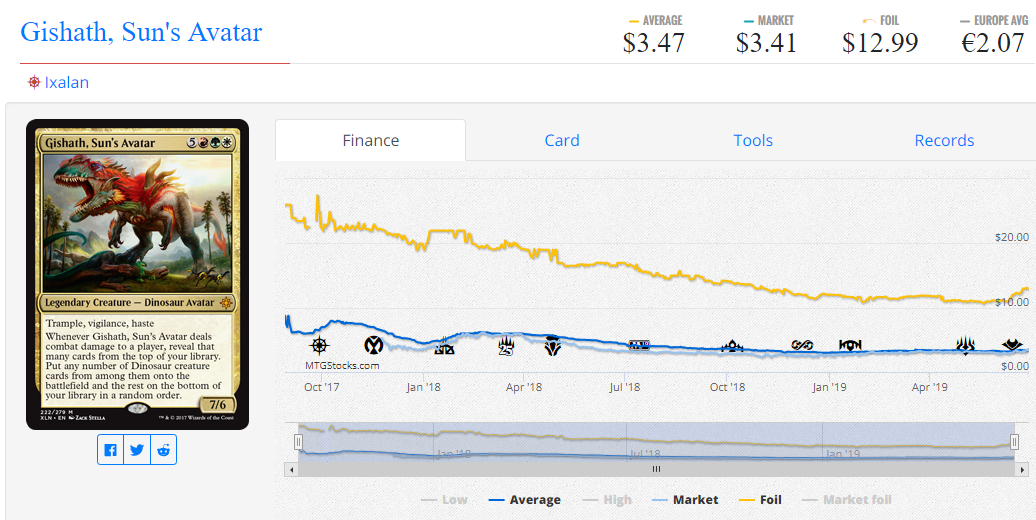Open the Tools tab
The height and width of the screenshot is (520, 1036).
(x=753, y=140)
